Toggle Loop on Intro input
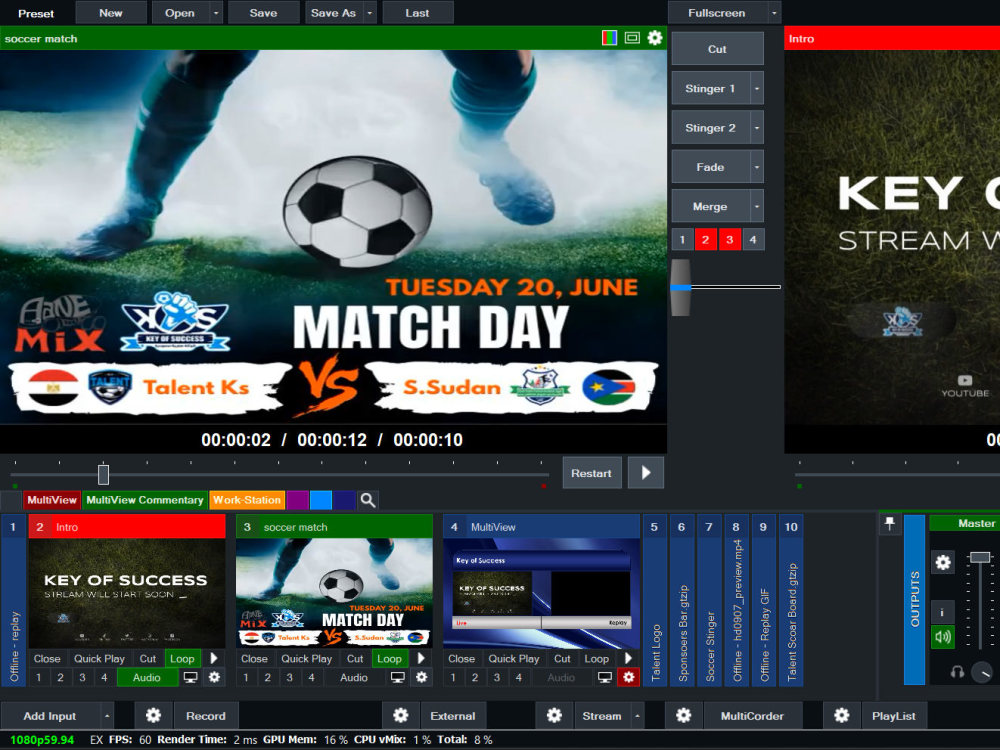 click(182, 658)
